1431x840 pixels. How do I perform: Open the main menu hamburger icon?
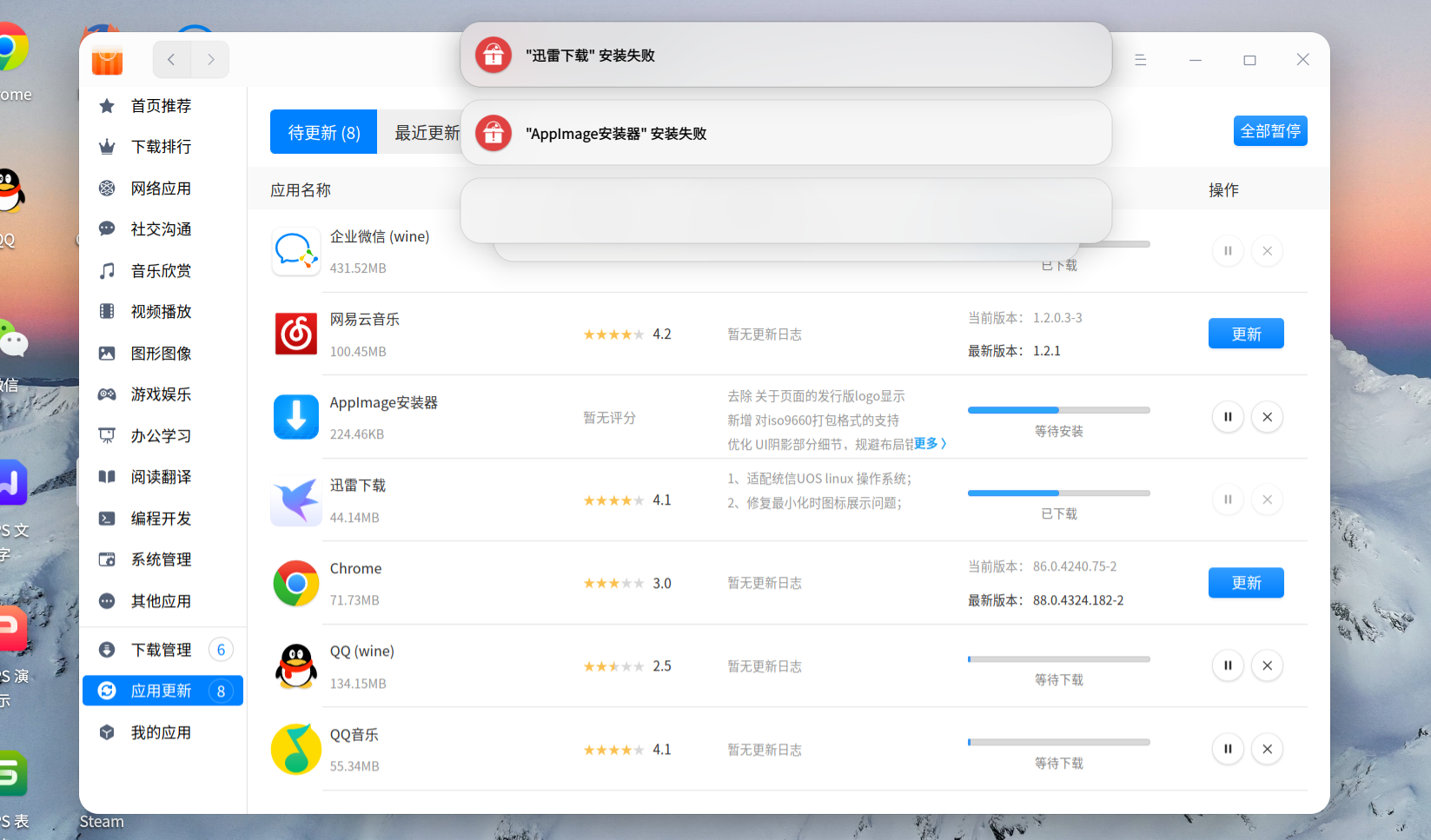click(x=1141, y=60)
